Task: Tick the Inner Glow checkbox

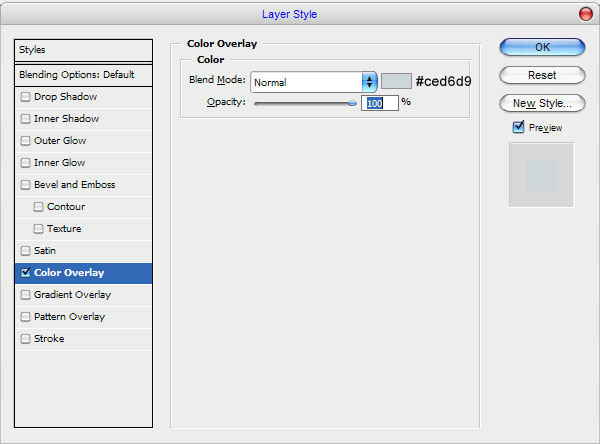Action: pos(25,163)
